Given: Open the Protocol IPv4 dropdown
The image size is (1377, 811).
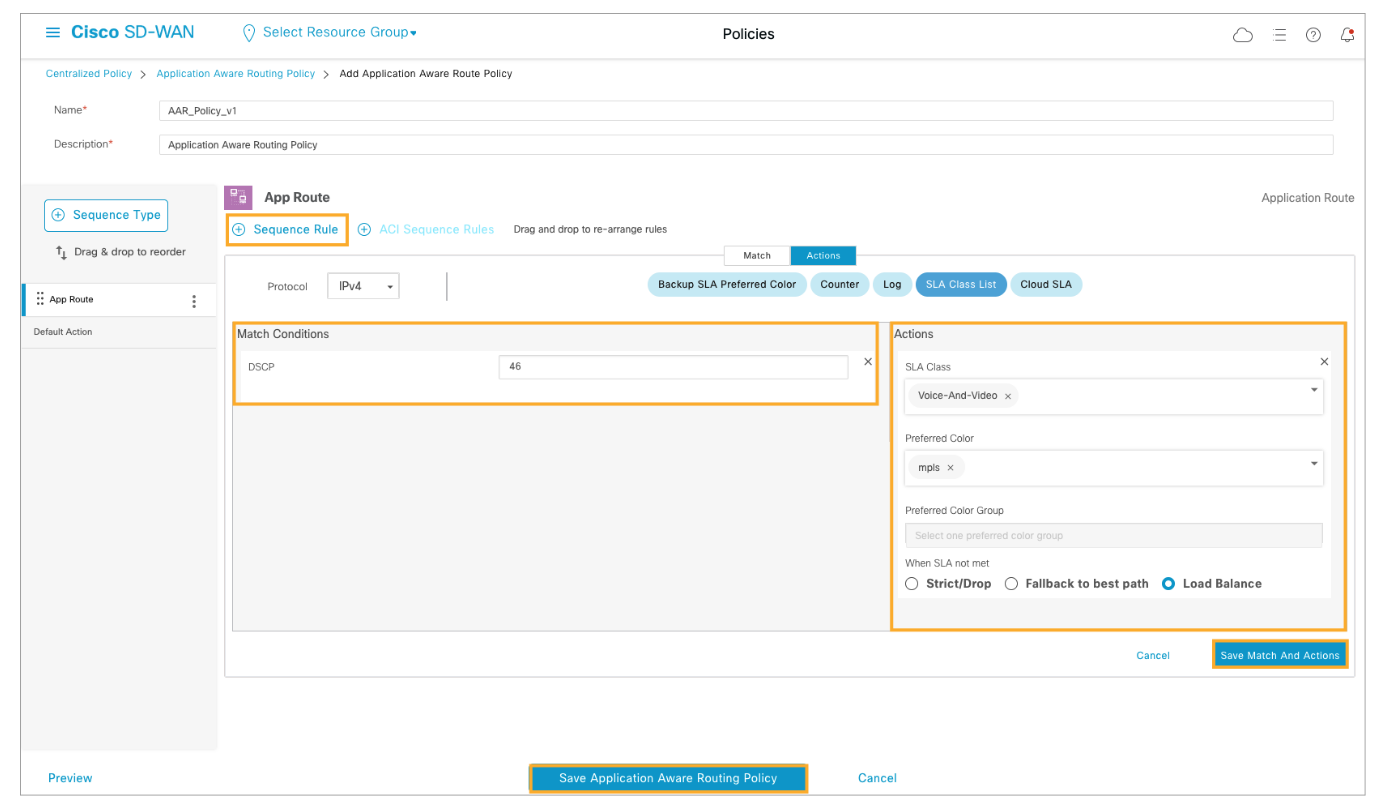Looking at the screenshot, I should tap(363, 287).
